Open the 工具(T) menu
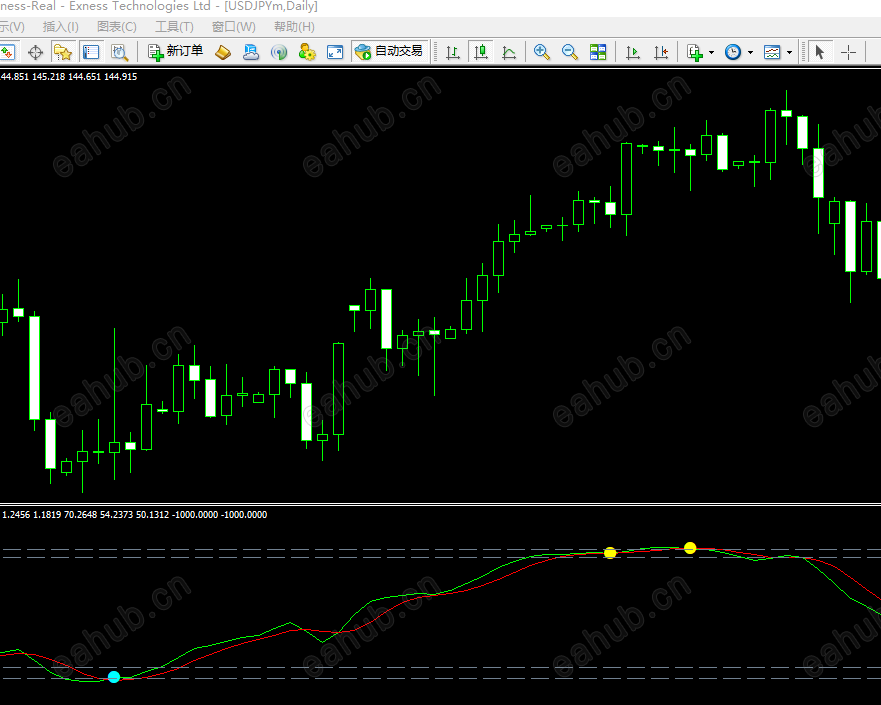This screenshot has height=705, width=881. pyautogui.click(x=174, y=26)
